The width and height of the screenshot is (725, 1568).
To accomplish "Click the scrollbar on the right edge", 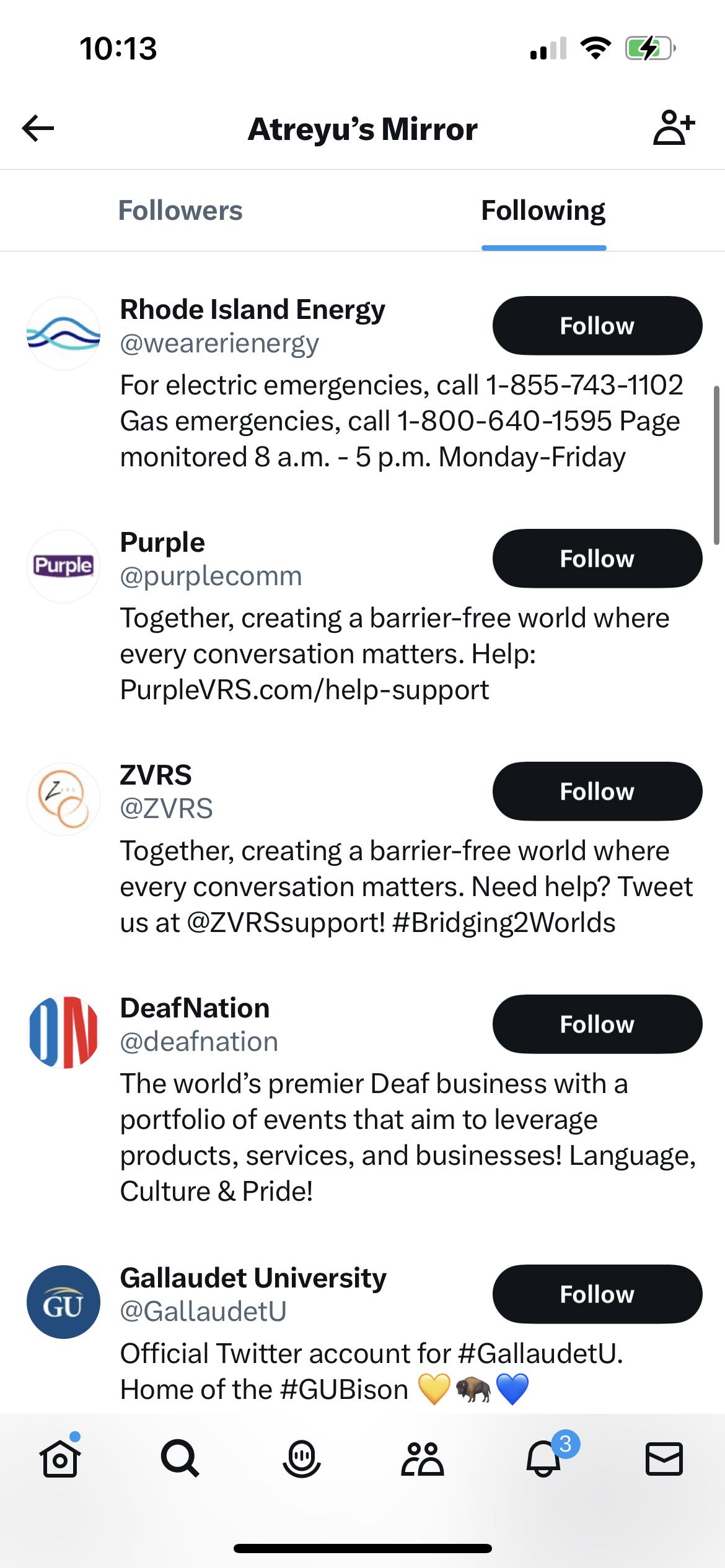I will (716, 464).
